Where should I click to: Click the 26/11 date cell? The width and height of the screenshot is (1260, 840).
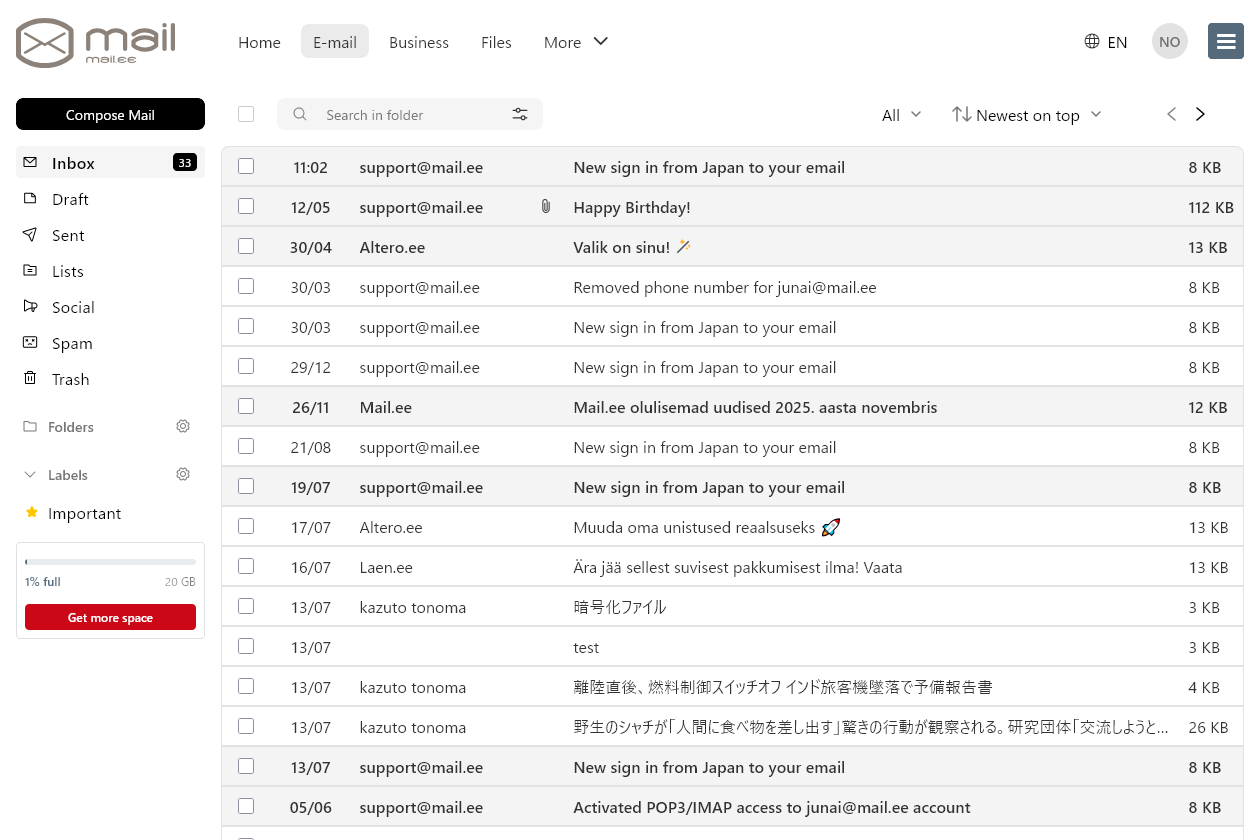coord(311,407)
